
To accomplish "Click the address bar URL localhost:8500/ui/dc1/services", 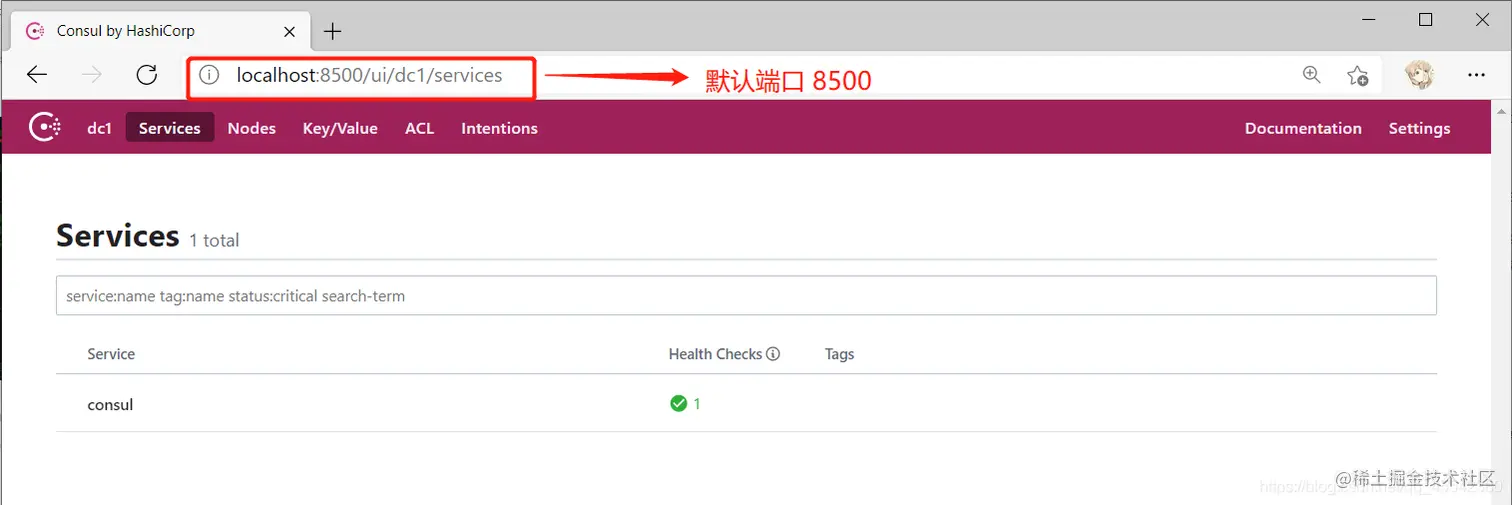I will (369, 75).
